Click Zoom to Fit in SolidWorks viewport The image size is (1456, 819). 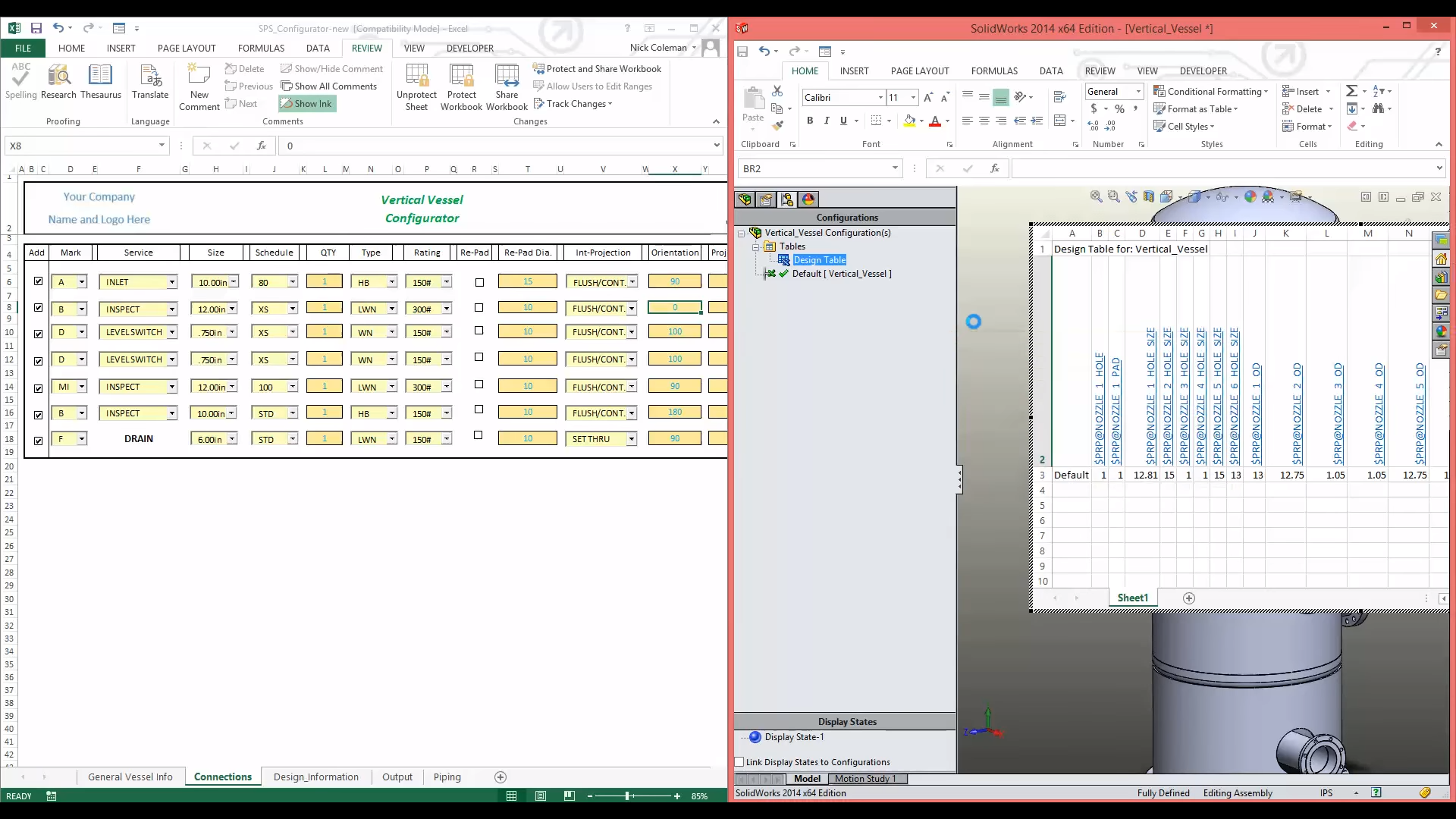(x=1097, y=196)
